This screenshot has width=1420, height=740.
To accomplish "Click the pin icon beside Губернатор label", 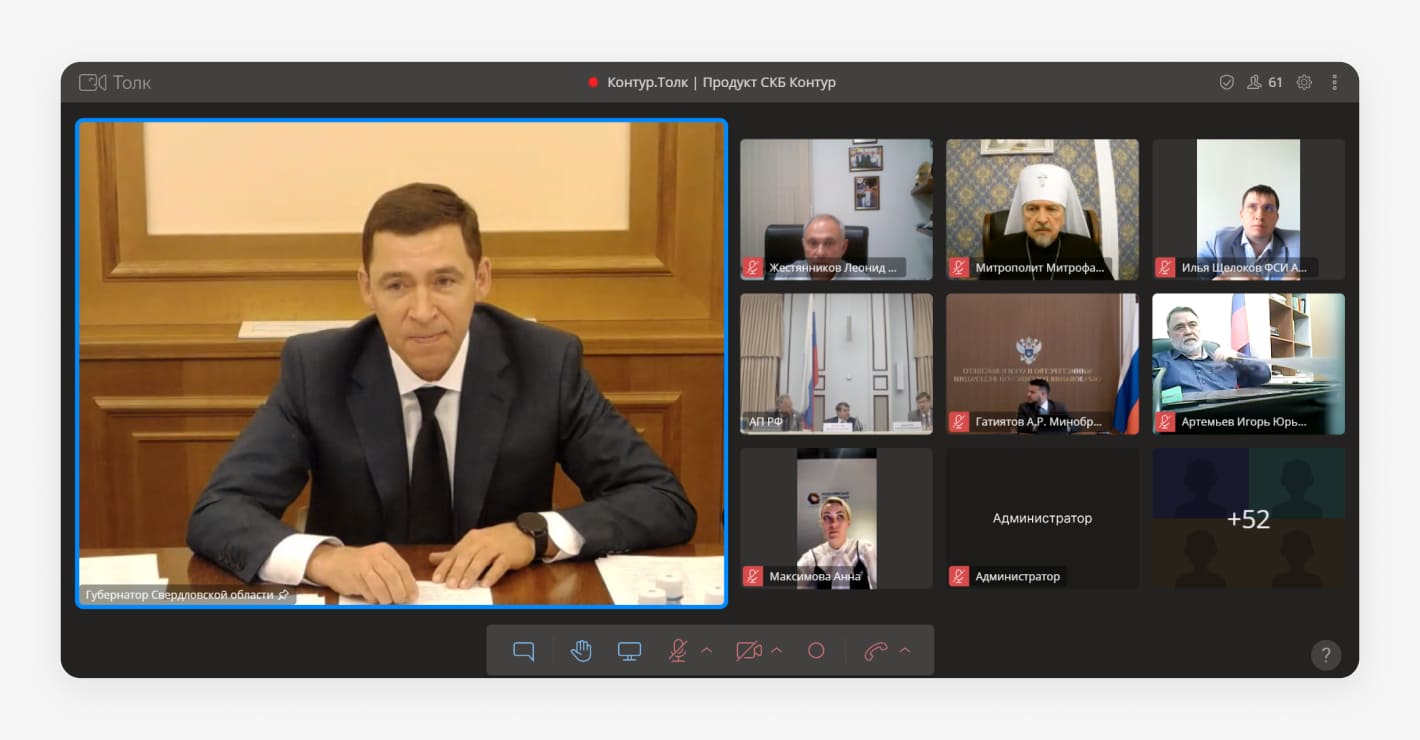I will coord(284,595).
